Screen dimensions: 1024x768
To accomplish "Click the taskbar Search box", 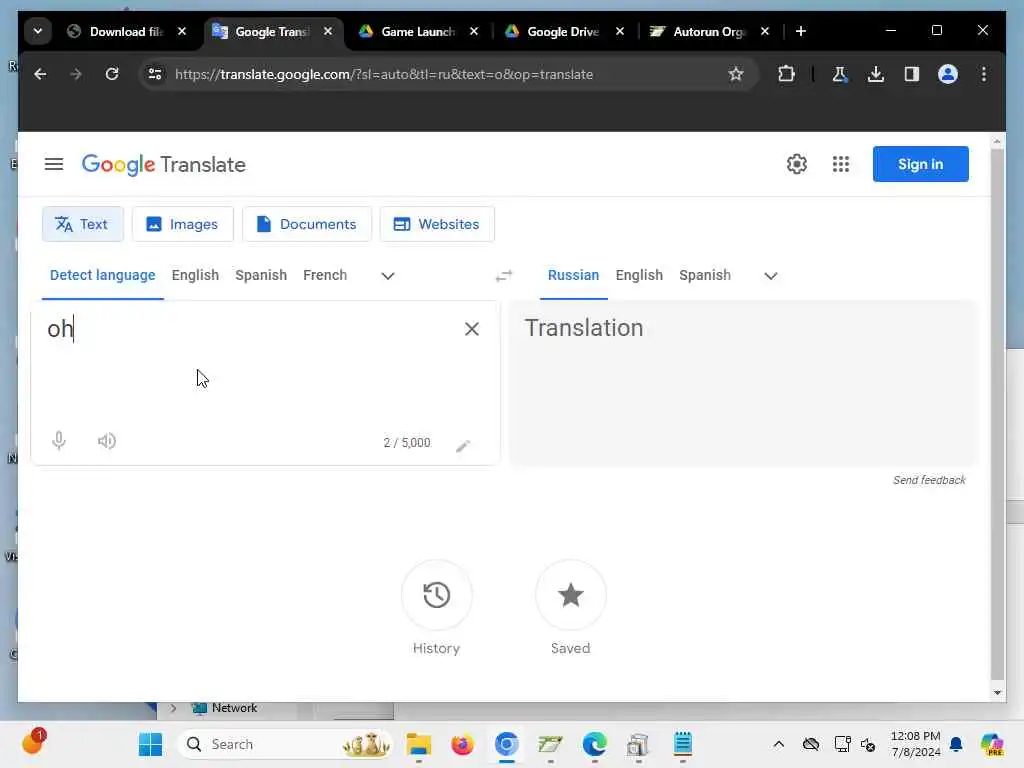I will click(x=285, y=744).
